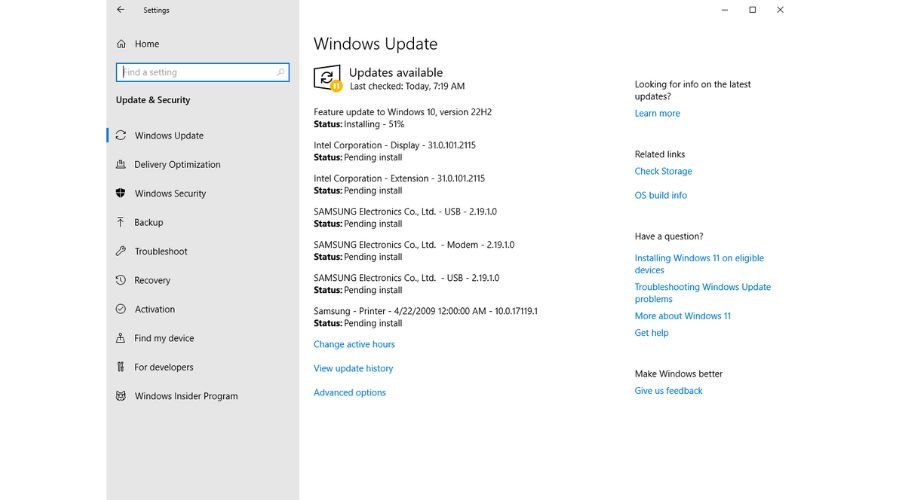Click Get help link

pos(651,333)
